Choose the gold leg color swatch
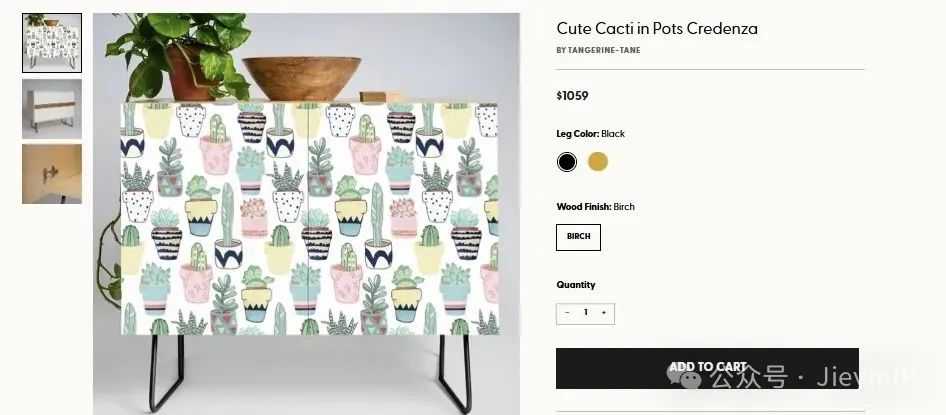946x415 pixels. click(597, 162)
